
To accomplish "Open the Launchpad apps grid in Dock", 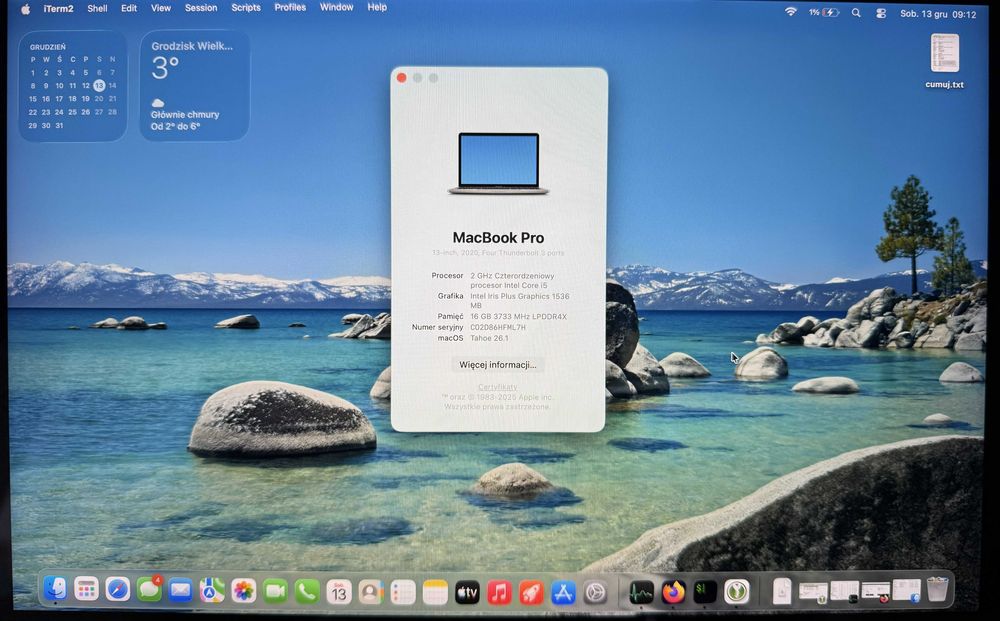I will [x=86, y=590].
